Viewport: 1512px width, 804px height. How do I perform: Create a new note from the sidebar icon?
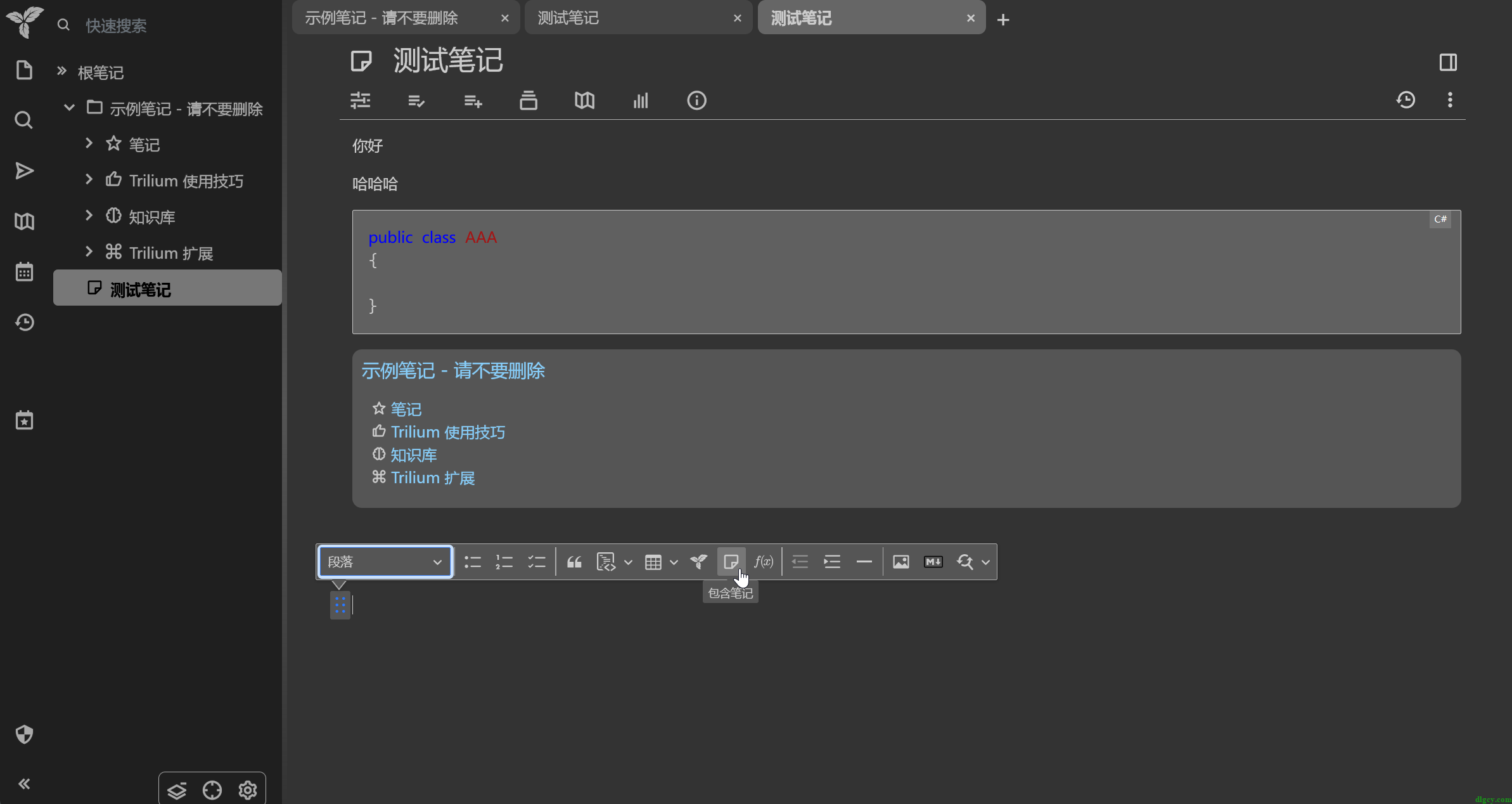tap(24, 70)
